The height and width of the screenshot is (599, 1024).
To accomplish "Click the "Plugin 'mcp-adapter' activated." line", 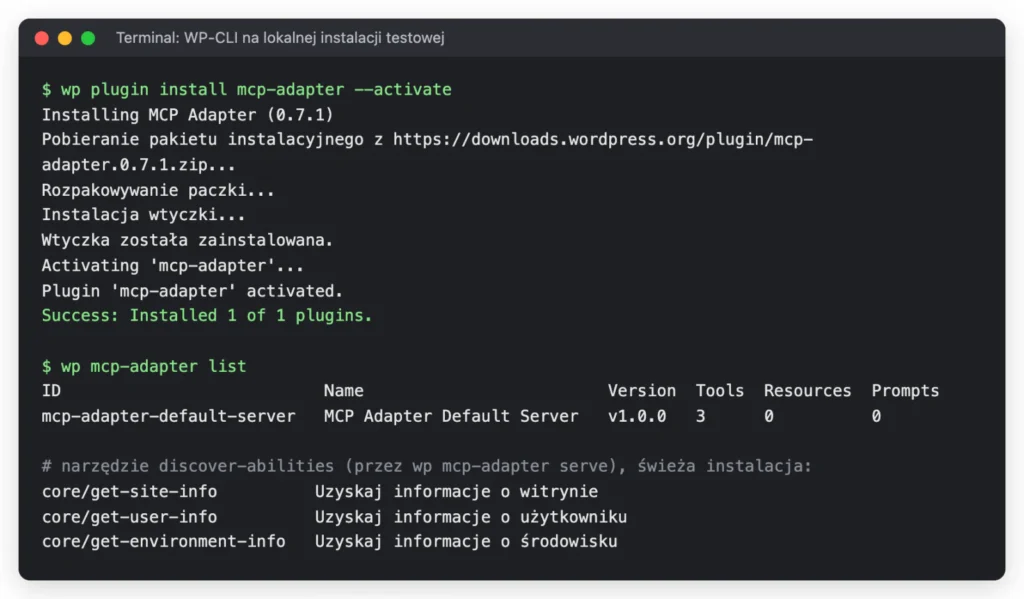I will (192, 291).
